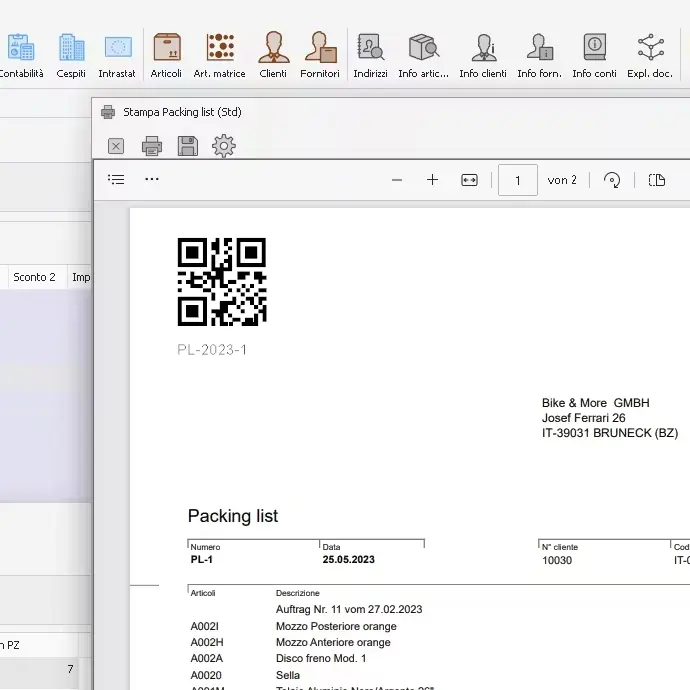Open print settings gear icon
Image resolution: width=690 pixels, height=690 pixels.
tap(224, 146)
